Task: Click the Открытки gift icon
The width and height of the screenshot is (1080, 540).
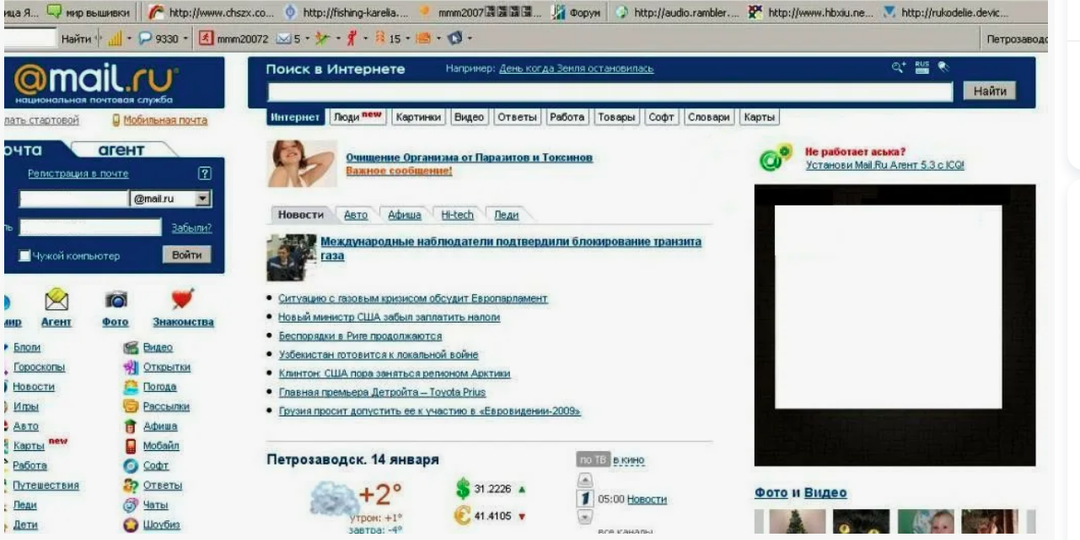Action: pyautogui.click(x=131, y=367)
